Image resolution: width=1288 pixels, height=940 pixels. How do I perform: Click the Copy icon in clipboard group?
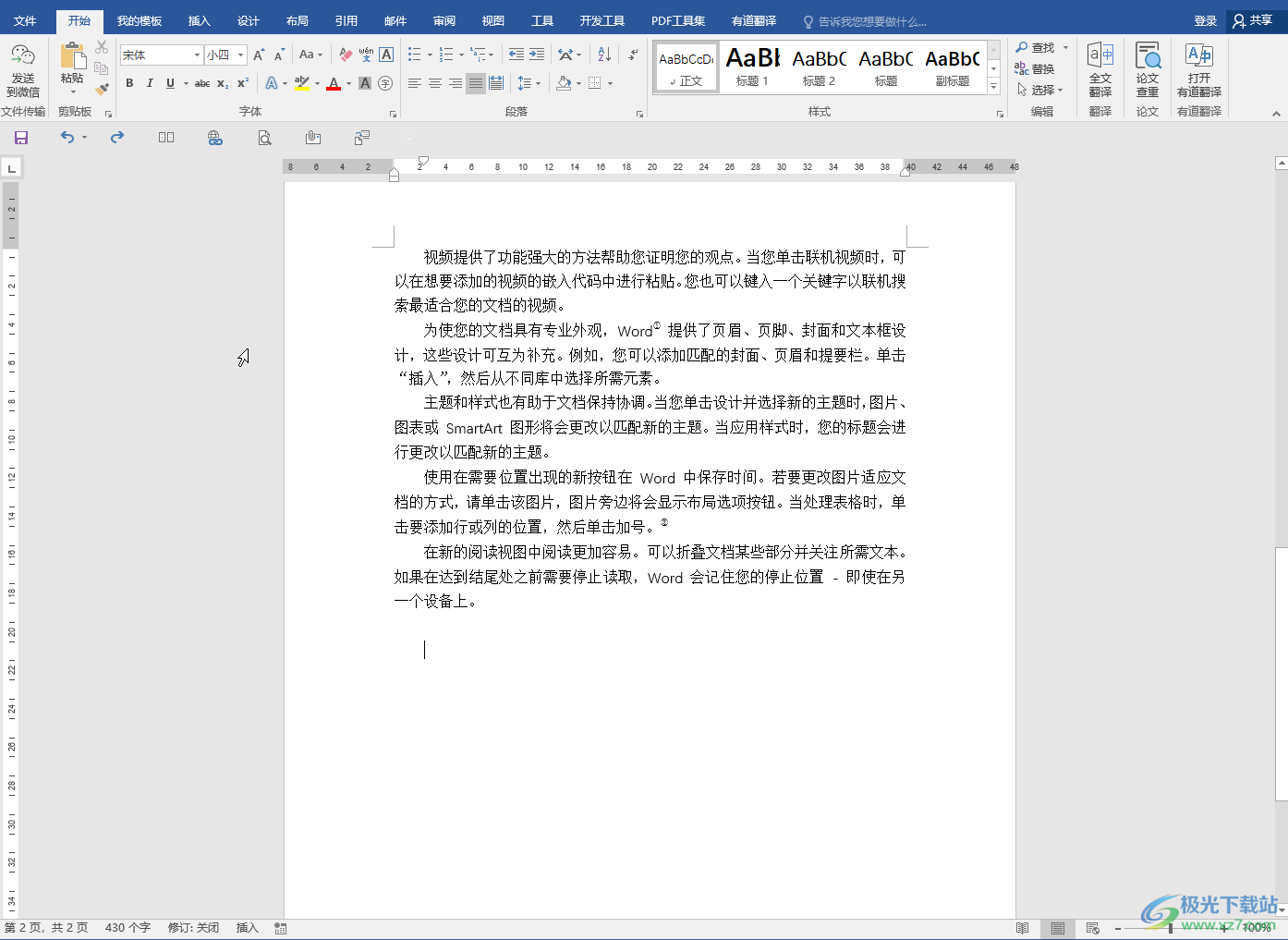[102, 67]
